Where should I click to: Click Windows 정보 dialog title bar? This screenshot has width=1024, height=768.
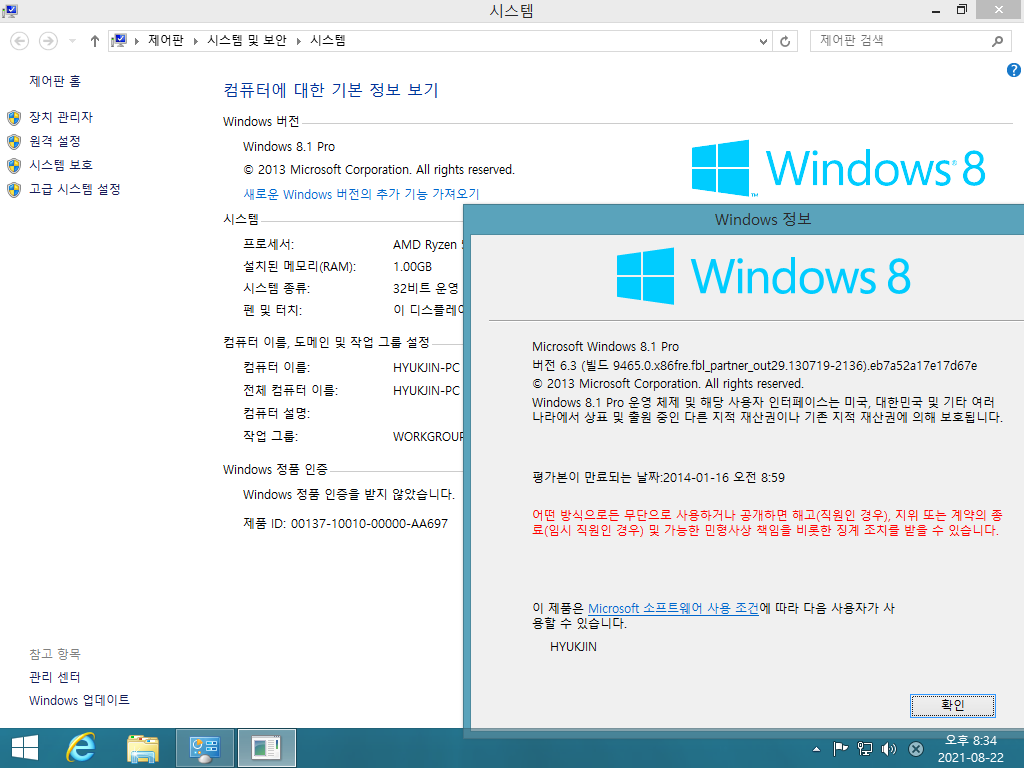pos(744,219)
